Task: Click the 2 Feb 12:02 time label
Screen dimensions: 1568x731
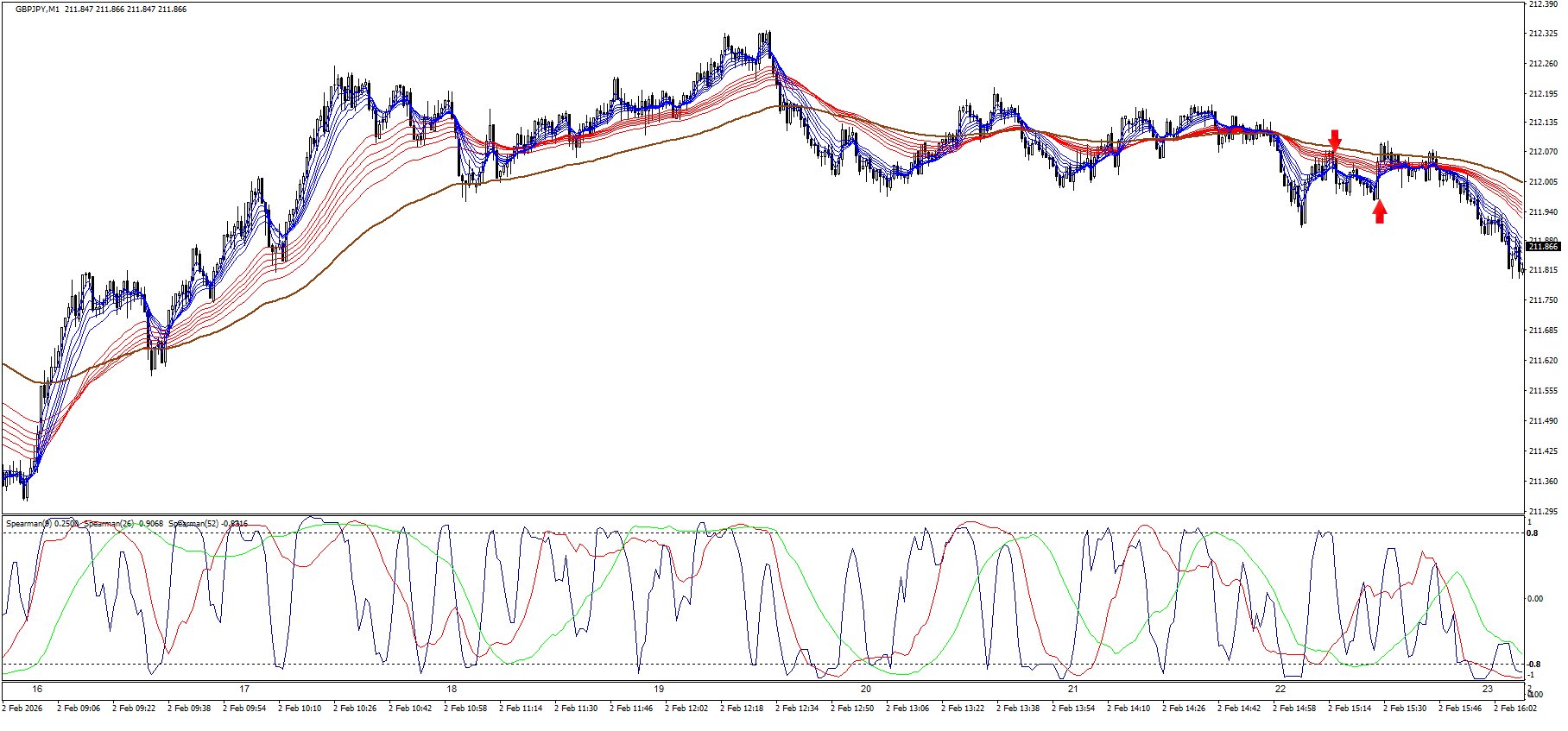Action: (x=686, y=709)
